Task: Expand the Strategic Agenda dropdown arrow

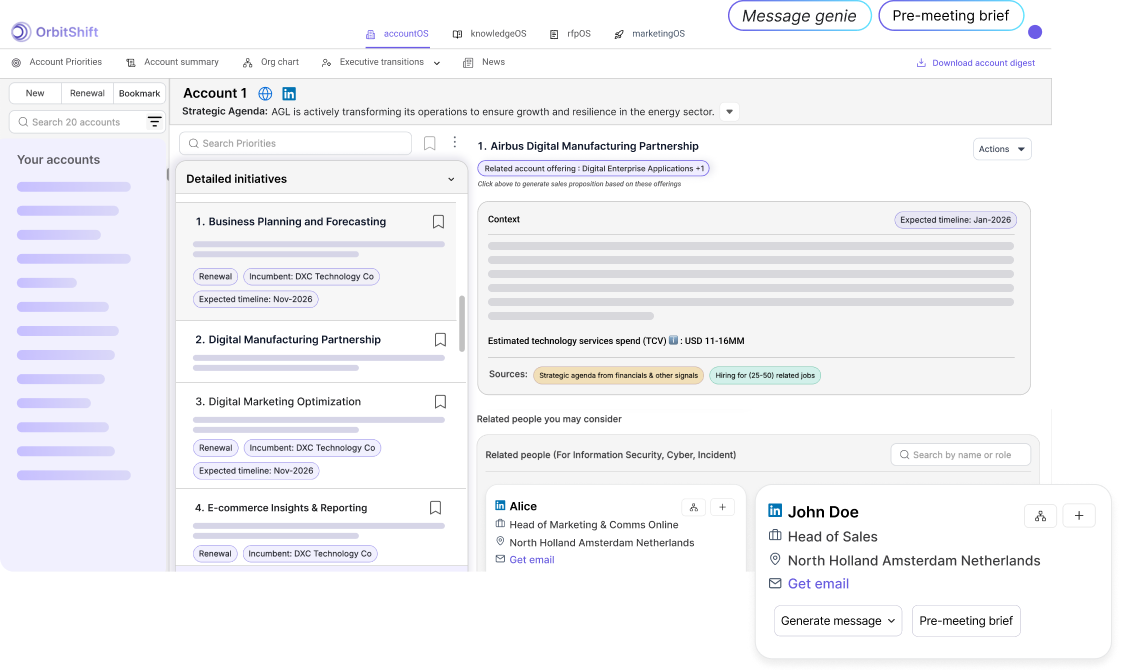Action: tap(729, 112)
